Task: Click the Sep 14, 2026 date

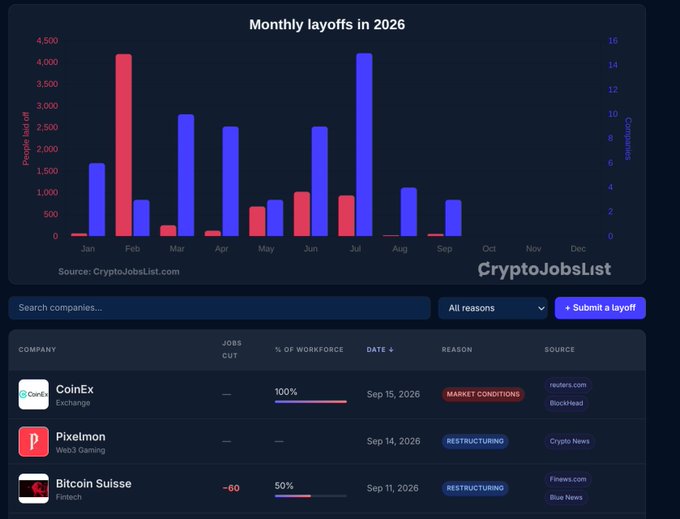Action: (393, 441)
